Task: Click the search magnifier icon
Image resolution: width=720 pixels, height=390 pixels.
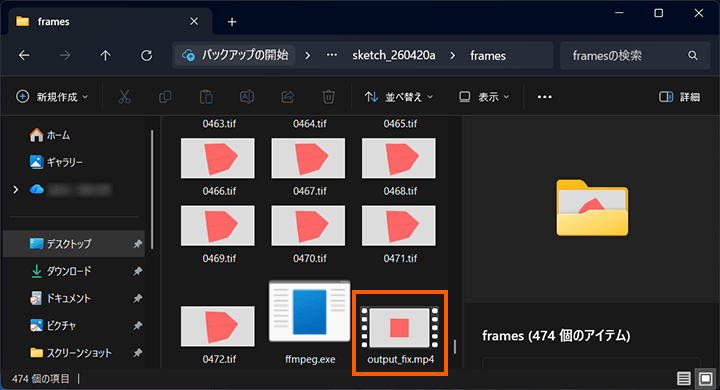Action: [693, 56]
